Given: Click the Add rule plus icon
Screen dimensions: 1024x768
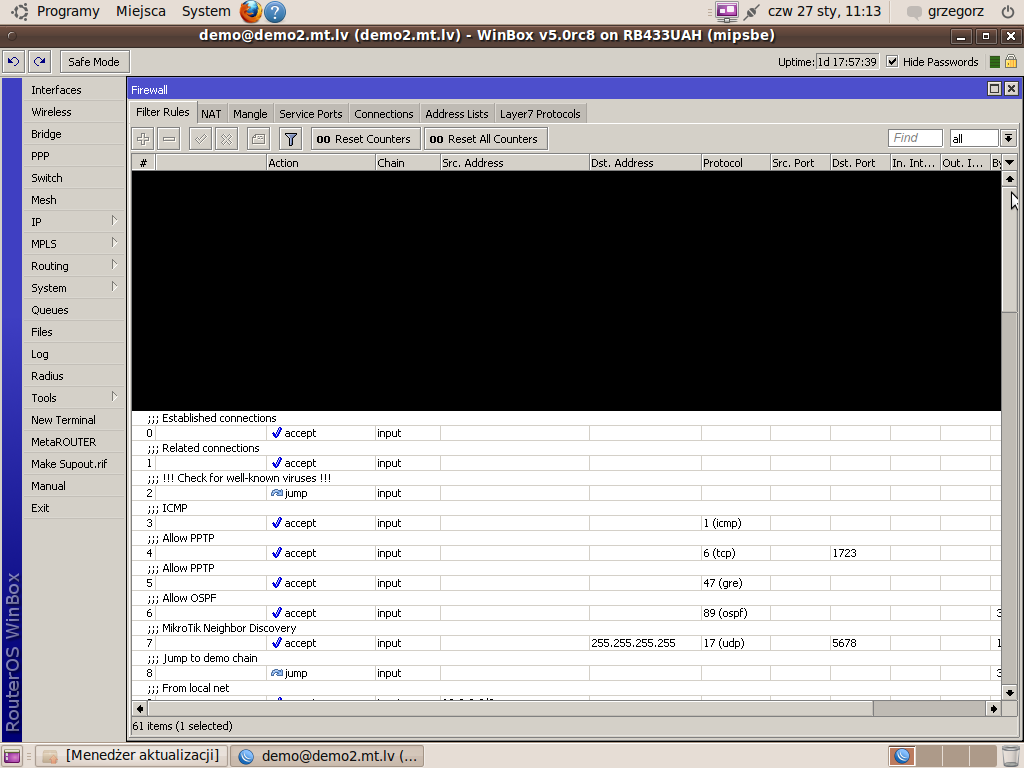Looking at the screenshot, I should 143,139.
